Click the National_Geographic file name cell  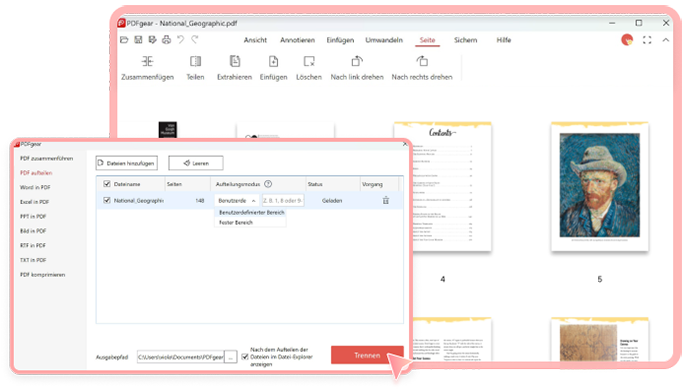(139, 201)
